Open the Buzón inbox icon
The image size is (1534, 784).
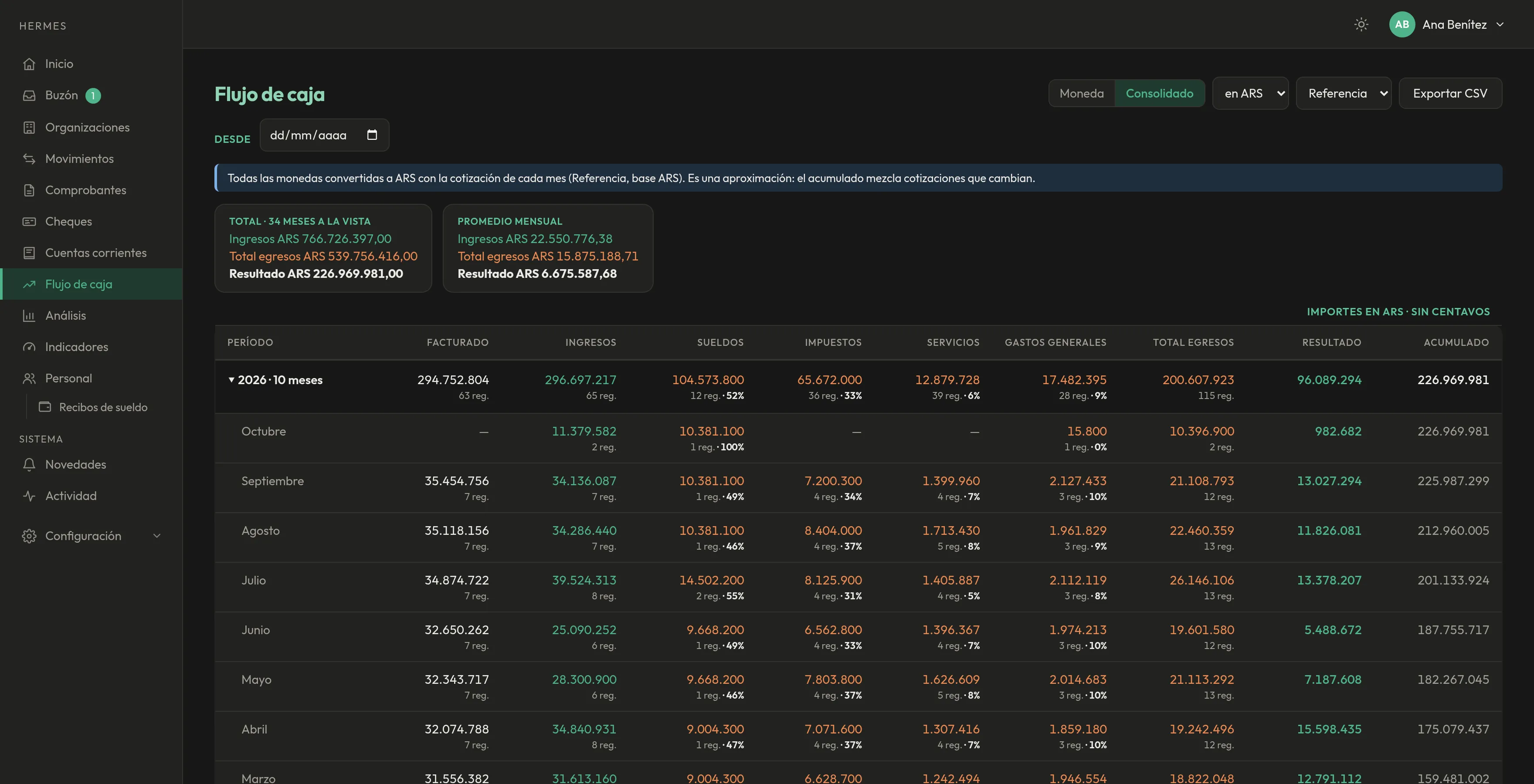(29, 95)
